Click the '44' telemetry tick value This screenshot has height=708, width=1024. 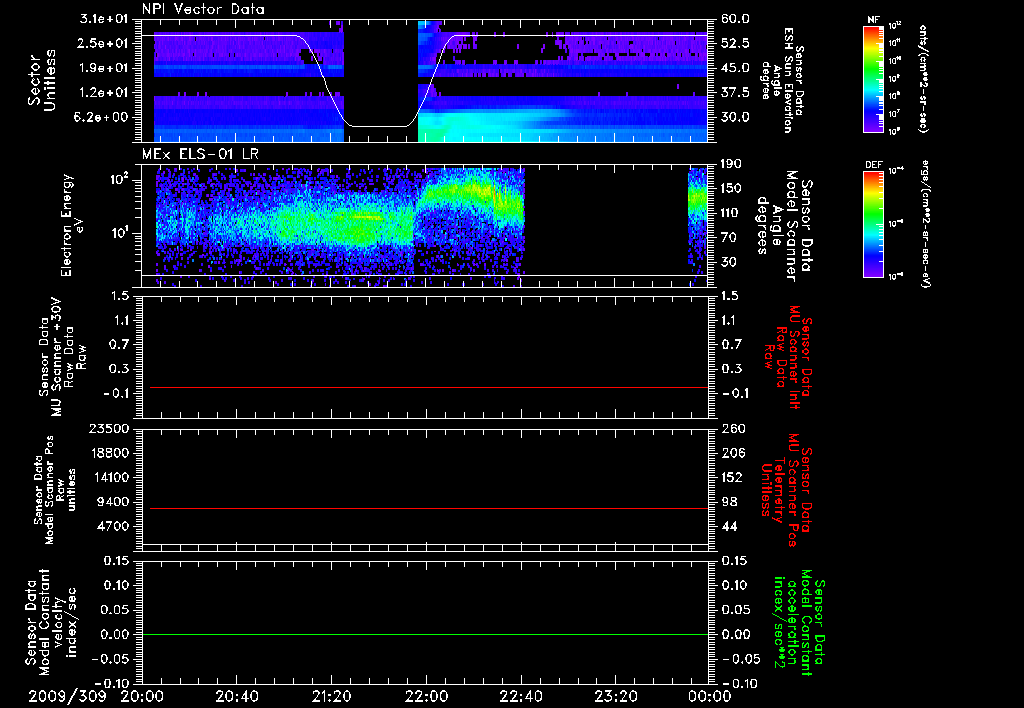(729, 526)
